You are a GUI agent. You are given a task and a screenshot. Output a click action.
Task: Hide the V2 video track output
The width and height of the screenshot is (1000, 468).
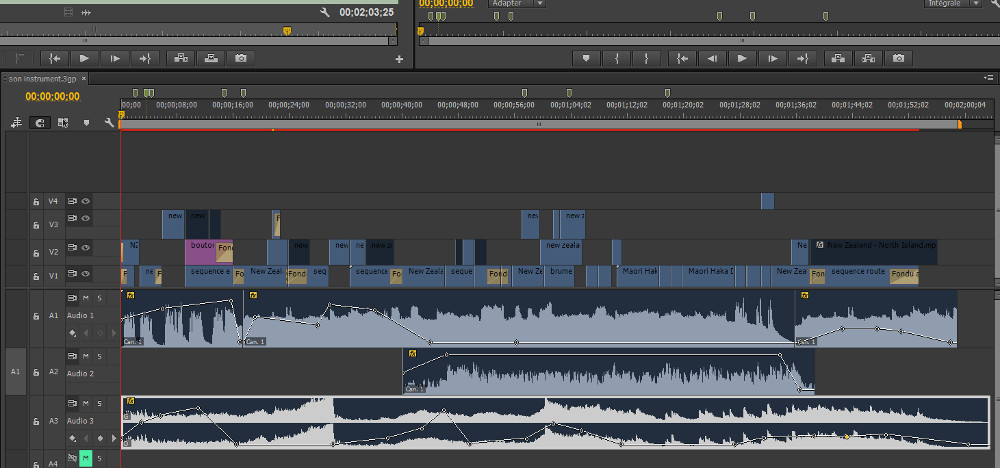[x=86, y=248]
